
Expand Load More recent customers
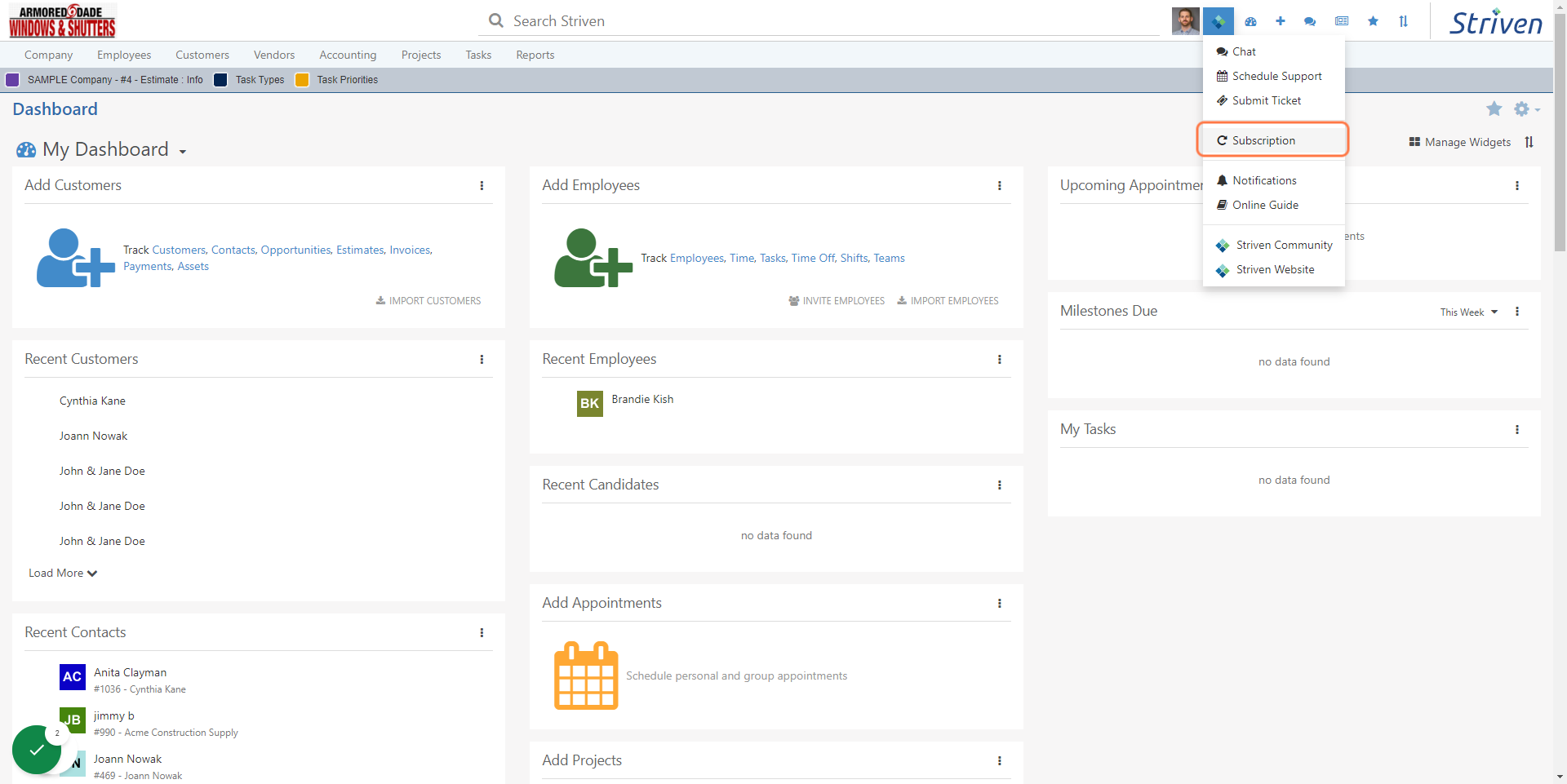(63, 574)
